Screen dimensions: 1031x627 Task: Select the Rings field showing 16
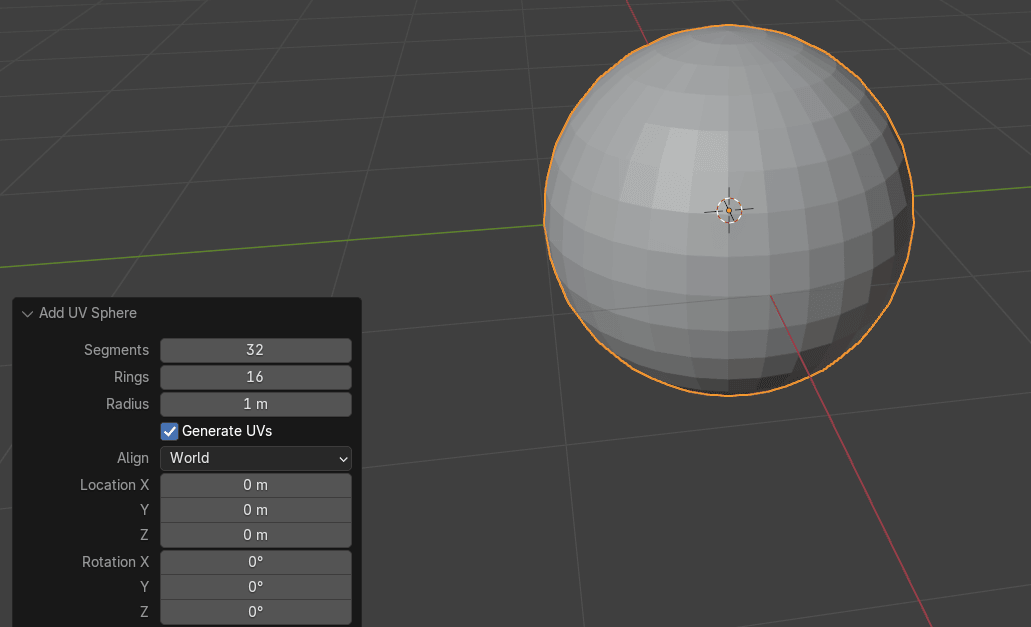pyautogui.click(x=255, y=377)
